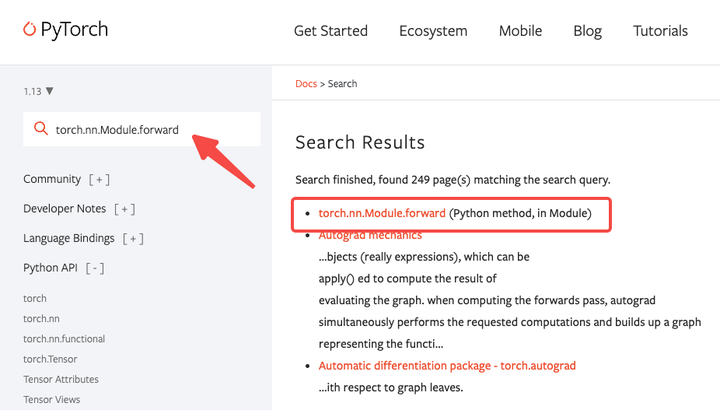Expand the Developer Notes section
Viewport: 720px width, 410px height.
pos(124,209)
